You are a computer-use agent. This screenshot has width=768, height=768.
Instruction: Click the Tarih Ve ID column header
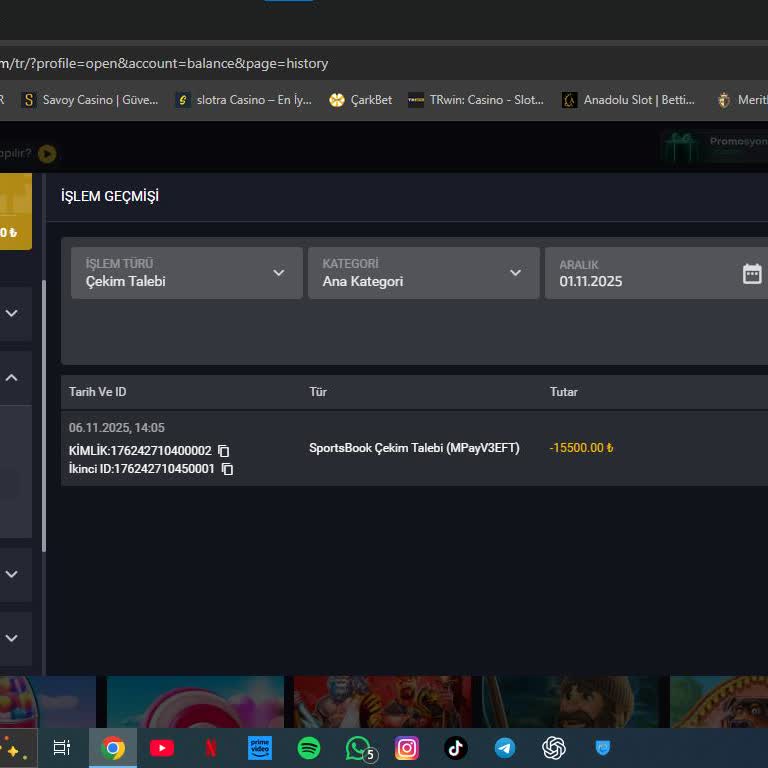[97, 392]
